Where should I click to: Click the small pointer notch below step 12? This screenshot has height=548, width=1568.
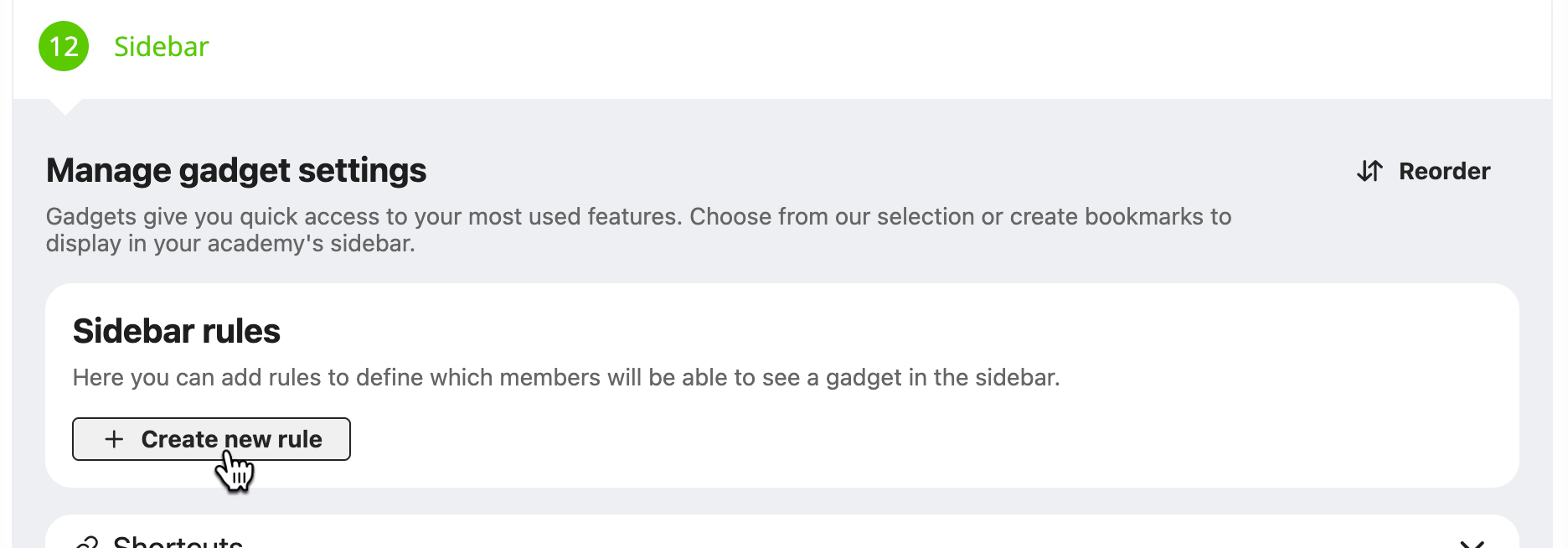(64, 106)
